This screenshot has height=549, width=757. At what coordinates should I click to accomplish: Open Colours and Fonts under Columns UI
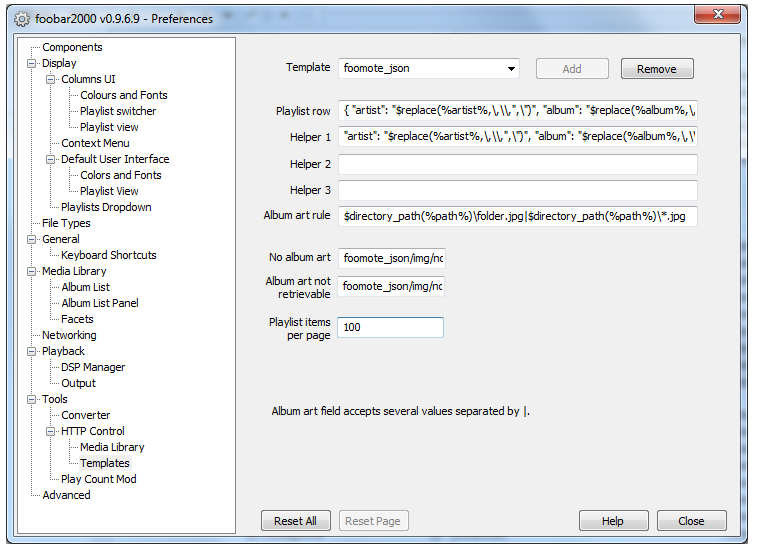point(124,95)
